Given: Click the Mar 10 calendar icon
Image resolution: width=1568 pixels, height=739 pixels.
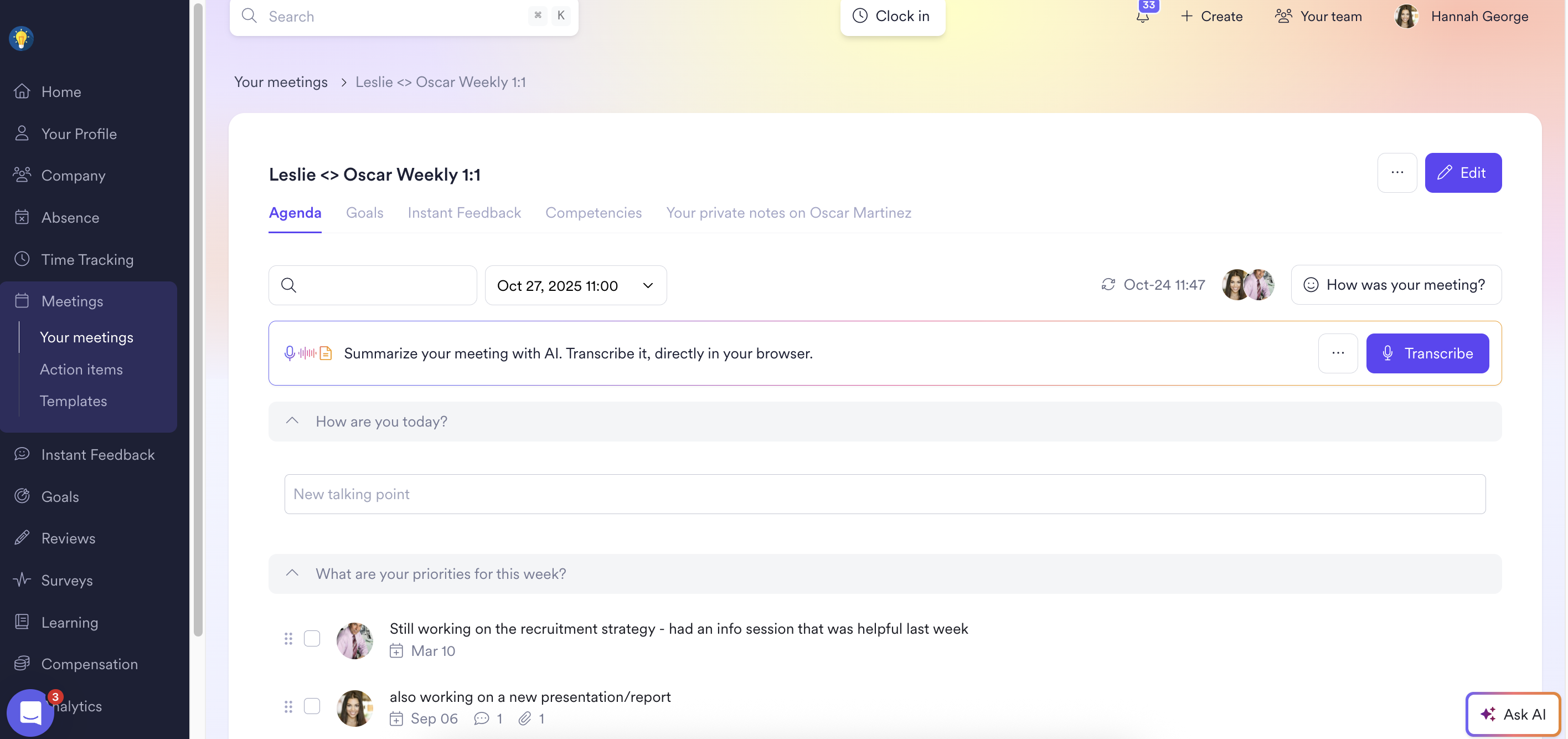Looking at the screenshot, I should (x=396, y=651).
